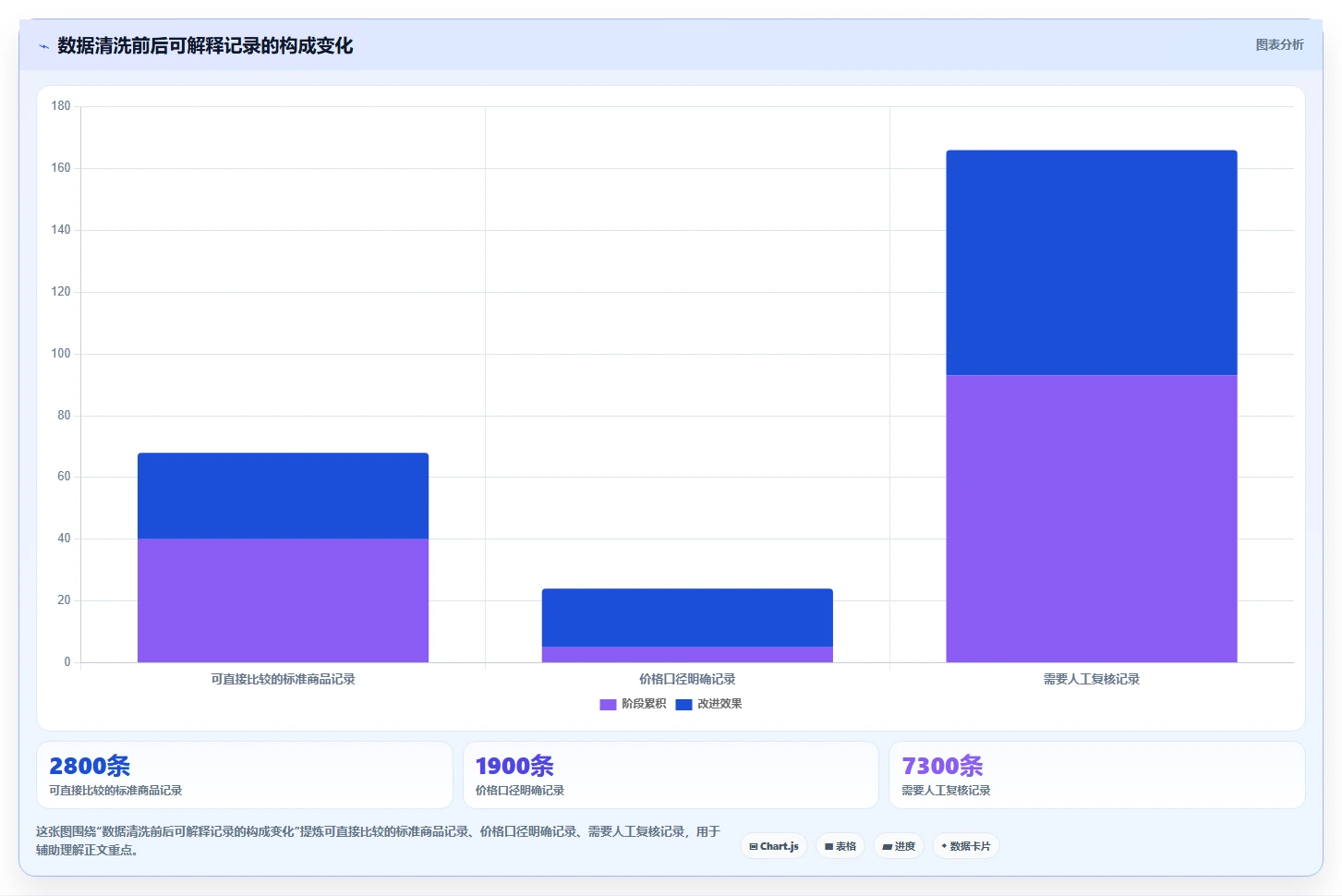Click the 7300条 data card
1342x896 pixels.
tap(1097, 775)
